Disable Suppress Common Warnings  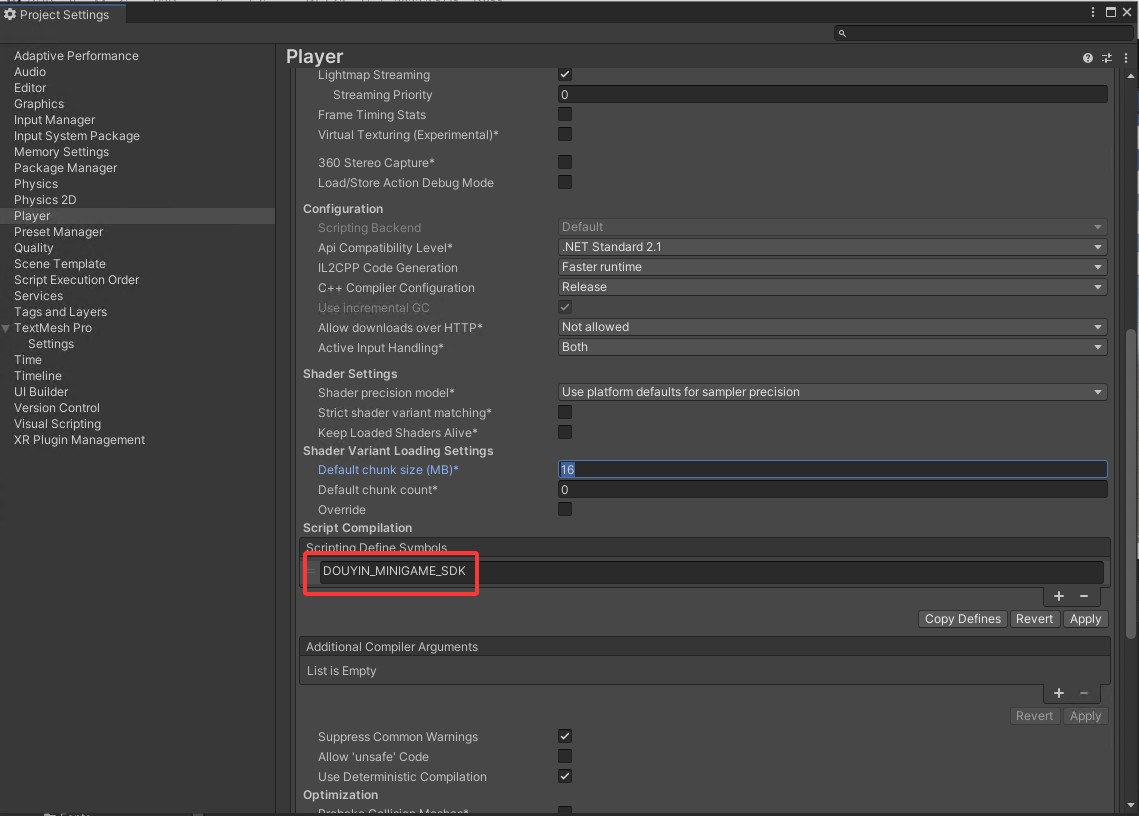pos(564,736)
